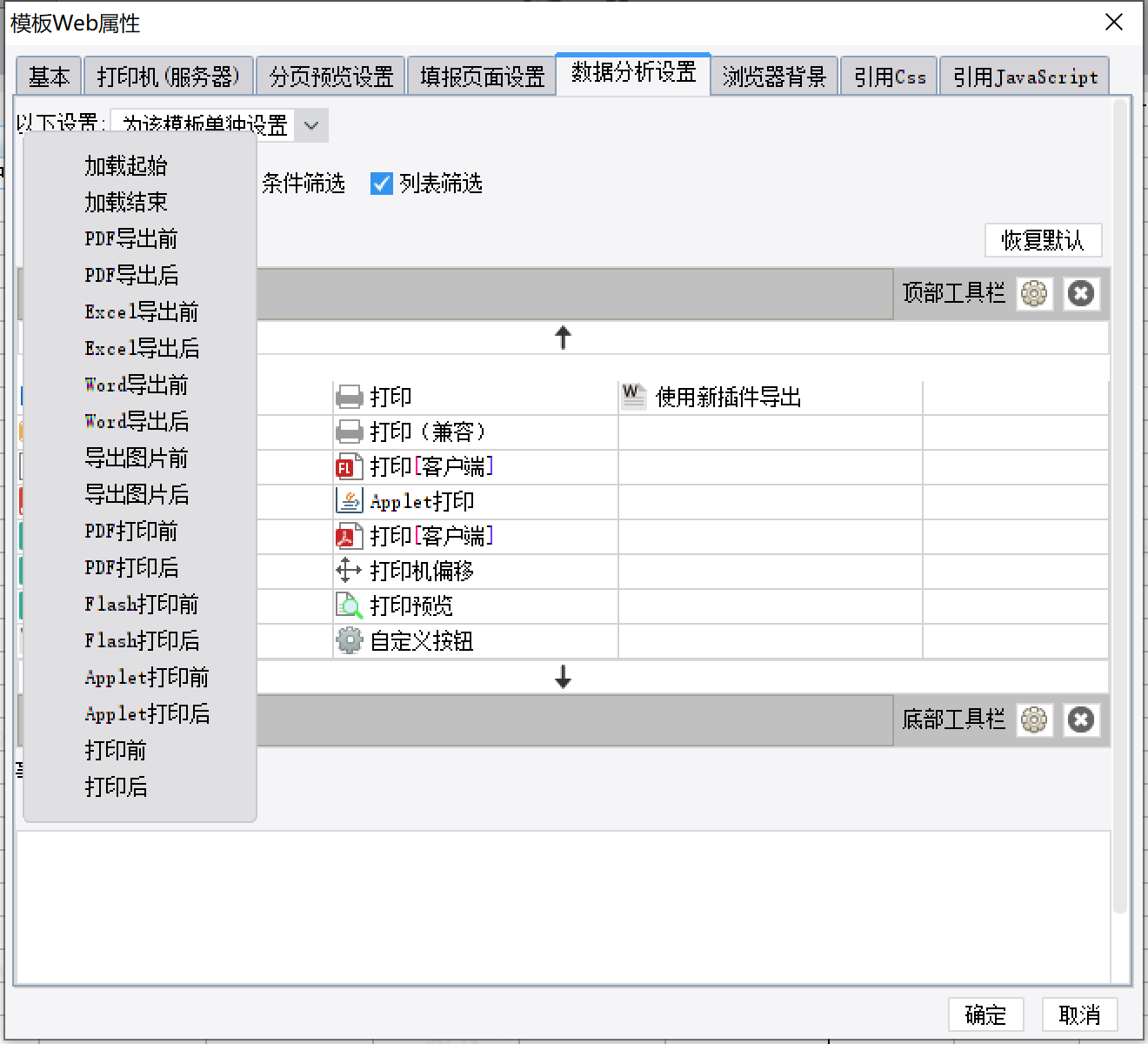This screenshot has width=1148, height=1044.
Task: Click 自定义按钮 label text
Action: click(422, 641)
